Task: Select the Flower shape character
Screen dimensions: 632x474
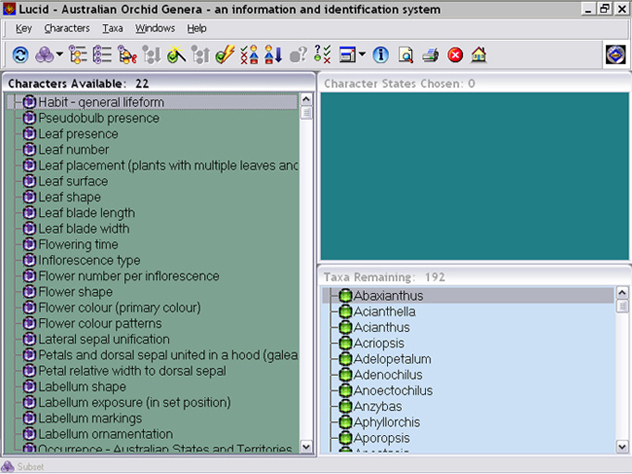Action: 75,292
